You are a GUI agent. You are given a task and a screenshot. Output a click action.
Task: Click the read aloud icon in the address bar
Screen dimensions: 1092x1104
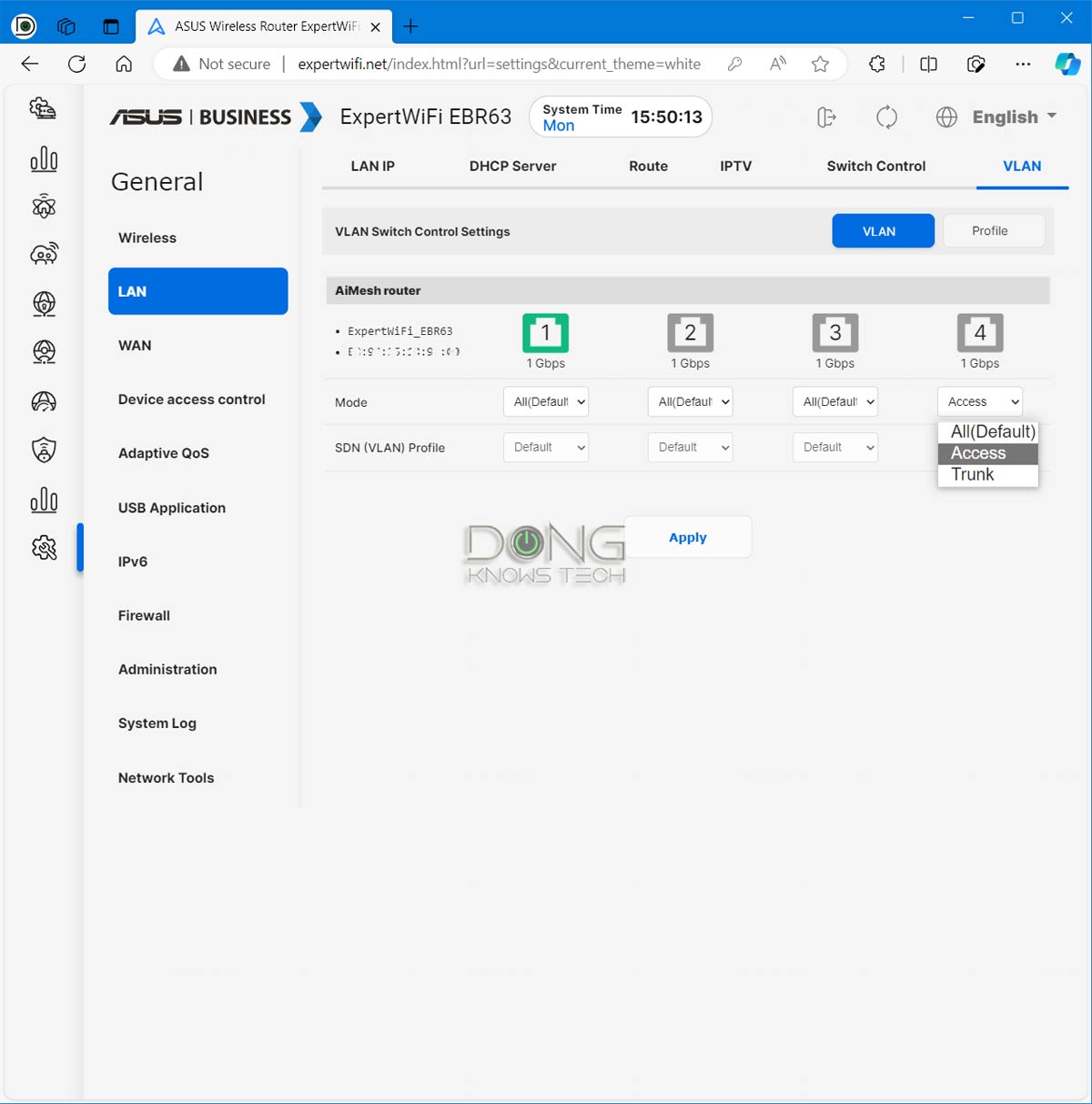(777, 64)
